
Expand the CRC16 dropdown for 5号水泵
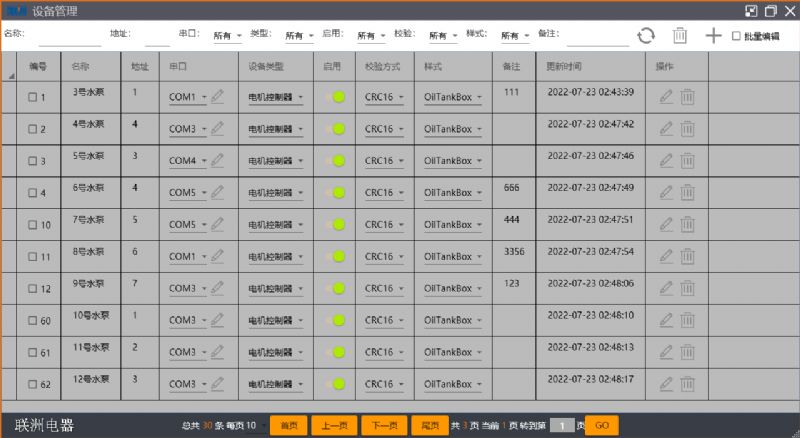coord(384,161)
